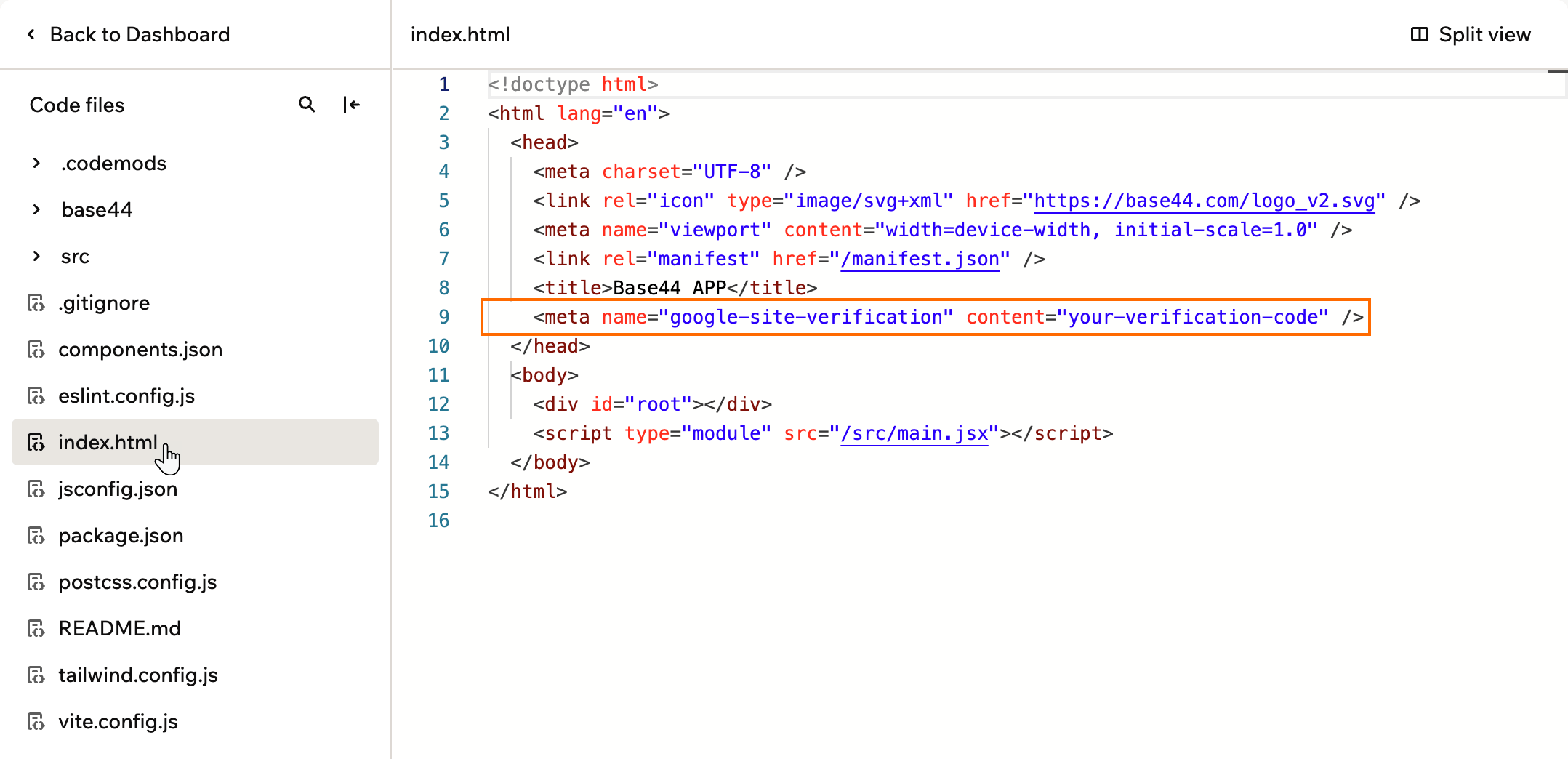
Task: Click the .gitignore file icon
Action: [x=36, y=303]
